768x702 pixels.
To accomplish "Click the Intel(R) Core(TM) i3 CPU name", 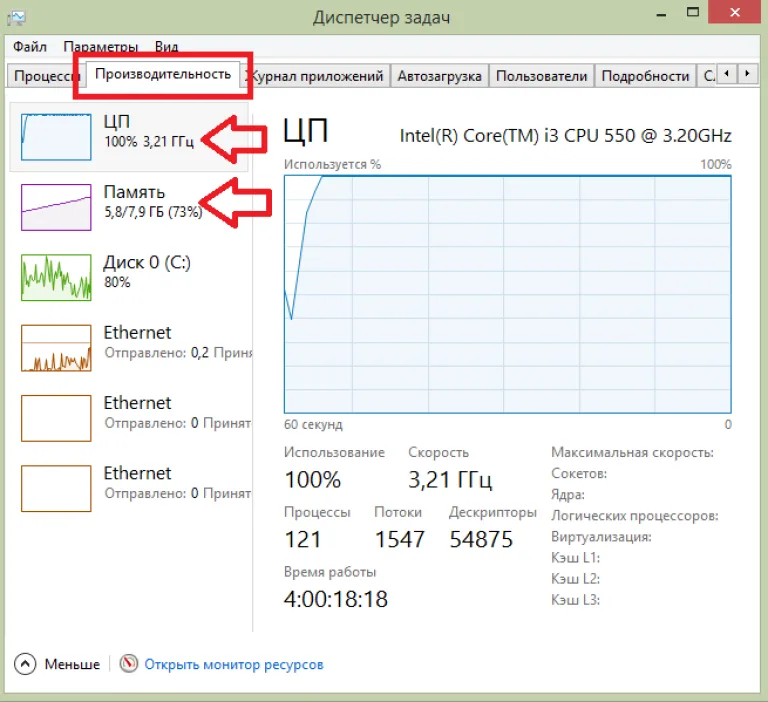I will (566, 136).
